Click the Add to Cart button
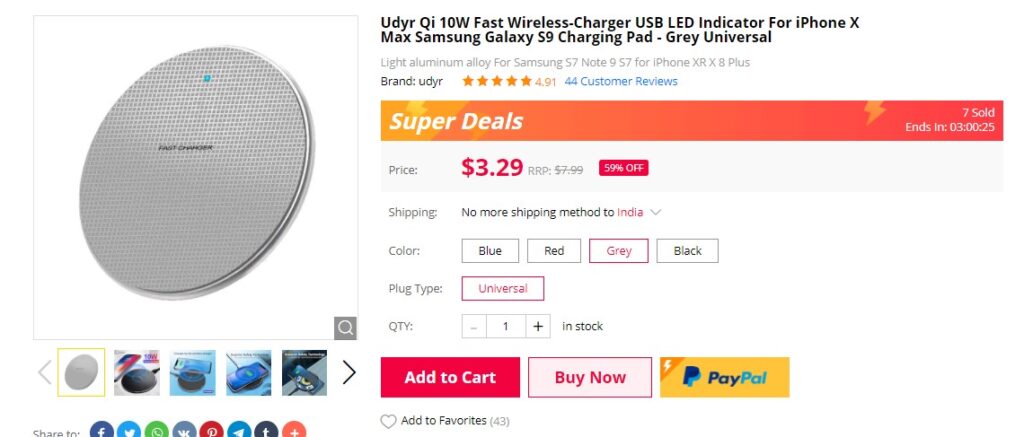The height and width of the screenshot is (437, 1024). (450, 377)
